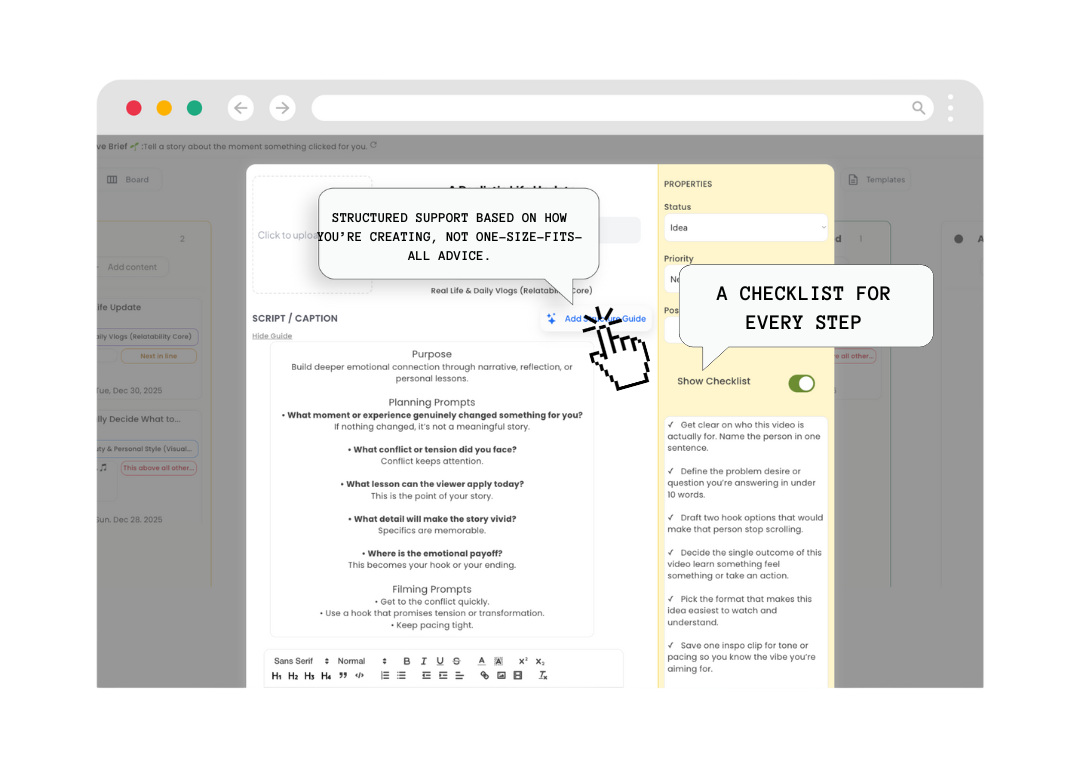This screenshot has height=767, width=1080.
Task: Click the browser forward arrow
Action: [x=282, y=108]
